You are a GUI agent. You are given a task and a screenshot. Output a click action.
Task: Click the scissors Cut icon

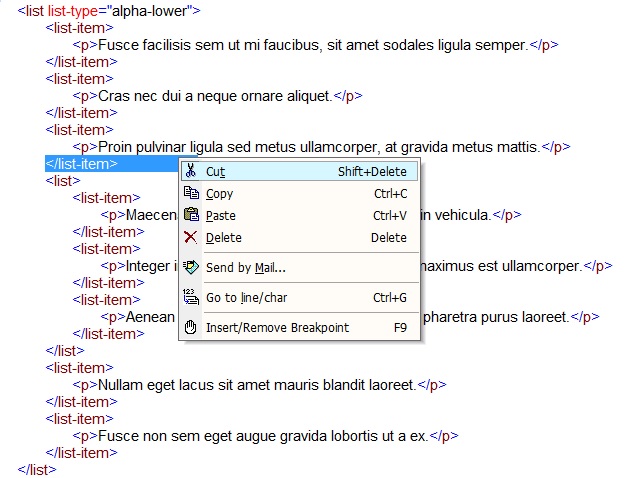coord(191,171)
